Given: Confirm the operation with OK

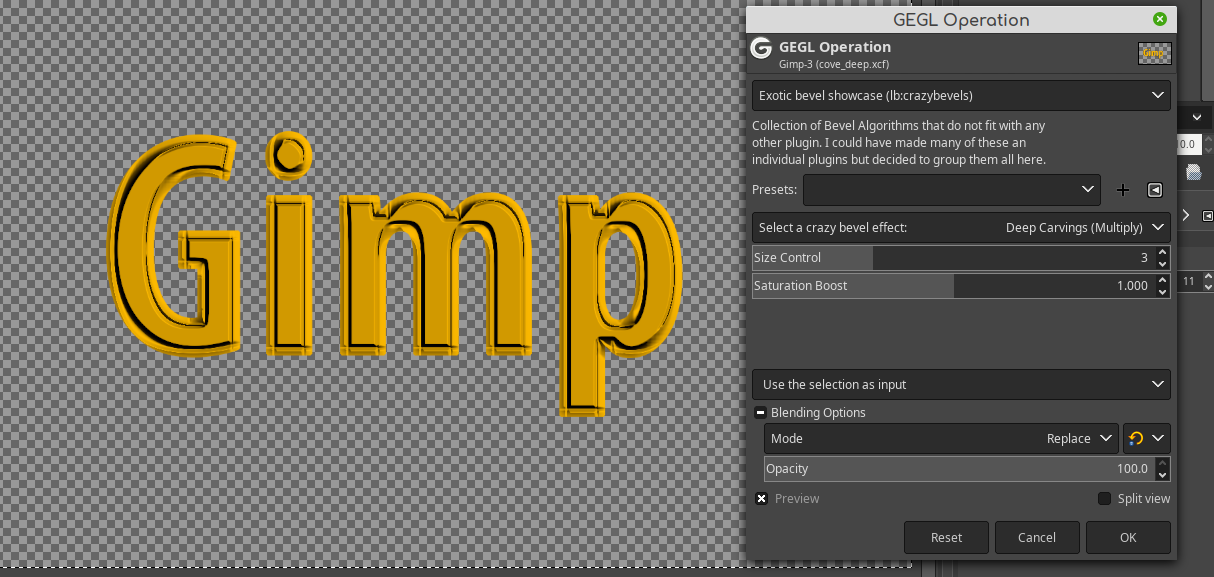Looking at the screenshot, I should click(x=1128, y=537).
